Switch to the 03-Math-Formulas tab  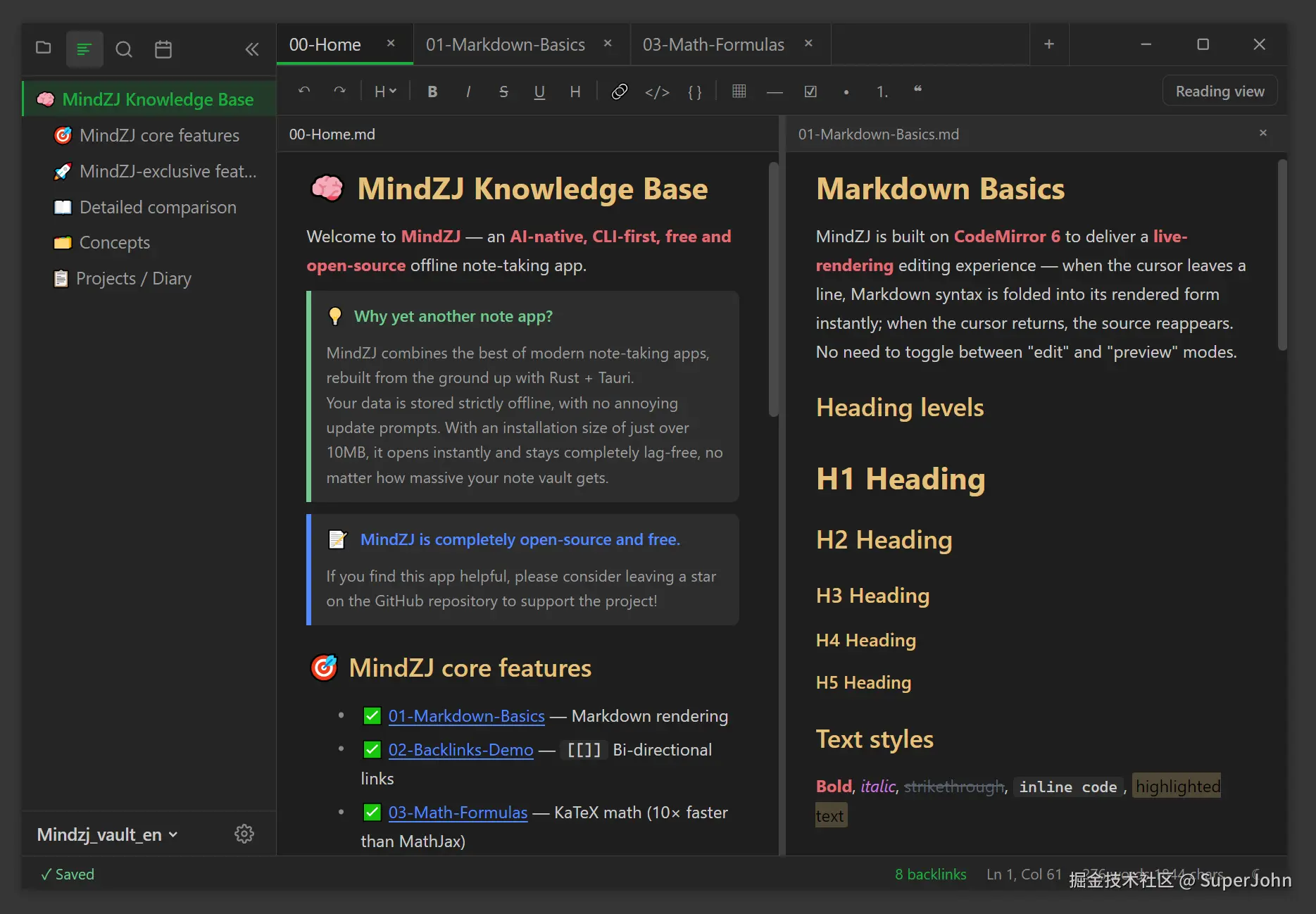(713, 44)
